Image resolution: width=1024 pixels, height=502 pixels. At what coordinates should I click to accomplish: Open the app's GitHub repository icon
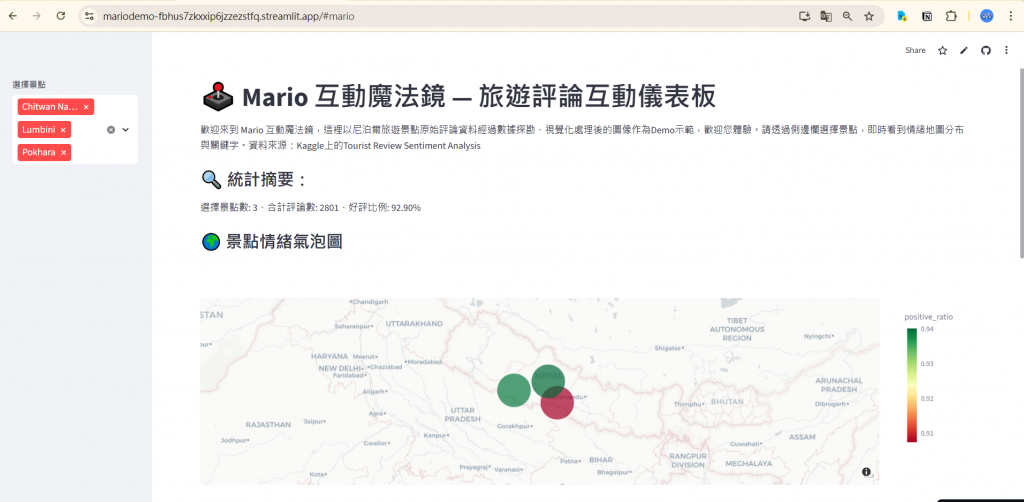(x=986, y=50)
